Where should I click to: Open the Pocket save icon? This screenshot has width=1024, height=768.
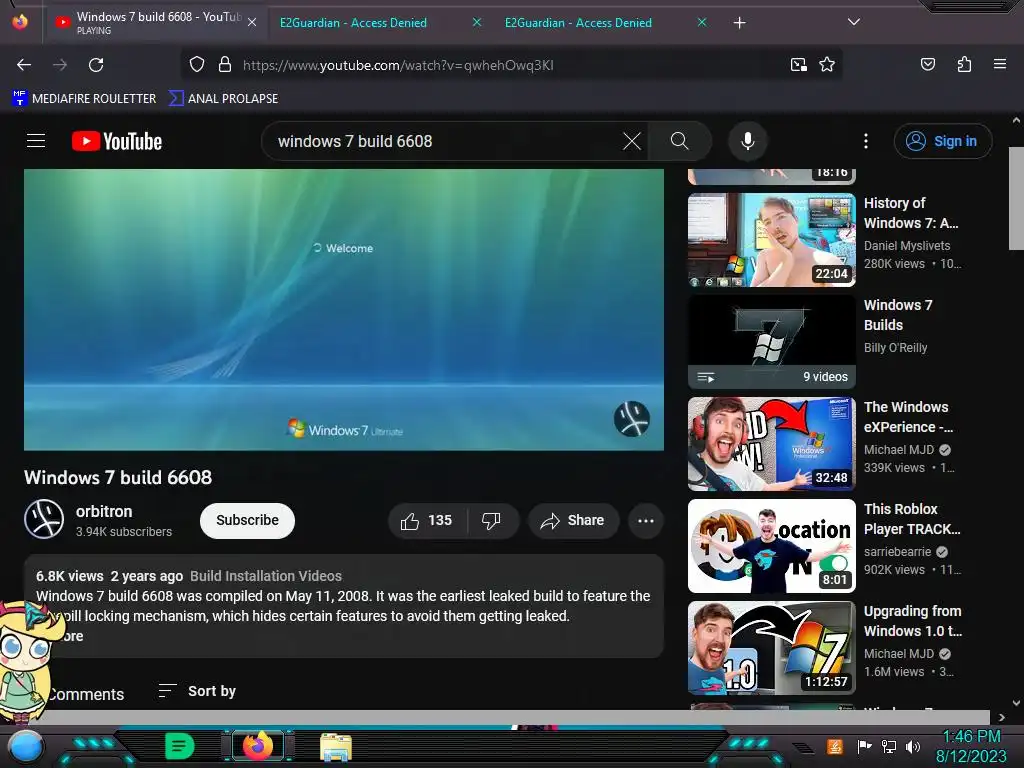tap(927, 64)
